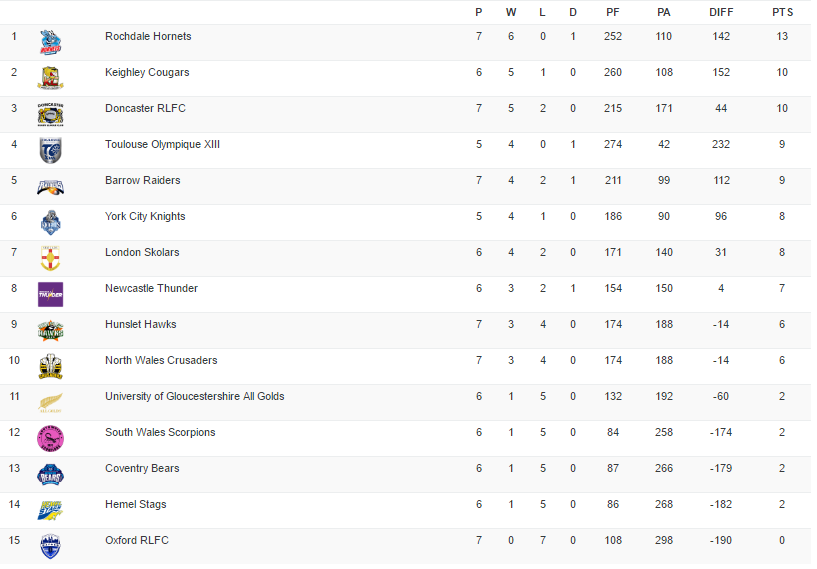The height and width of the screenshot is (569, 817).
Task: Click the Toulouse Olympique XIII crest
Action: point(51,150)
